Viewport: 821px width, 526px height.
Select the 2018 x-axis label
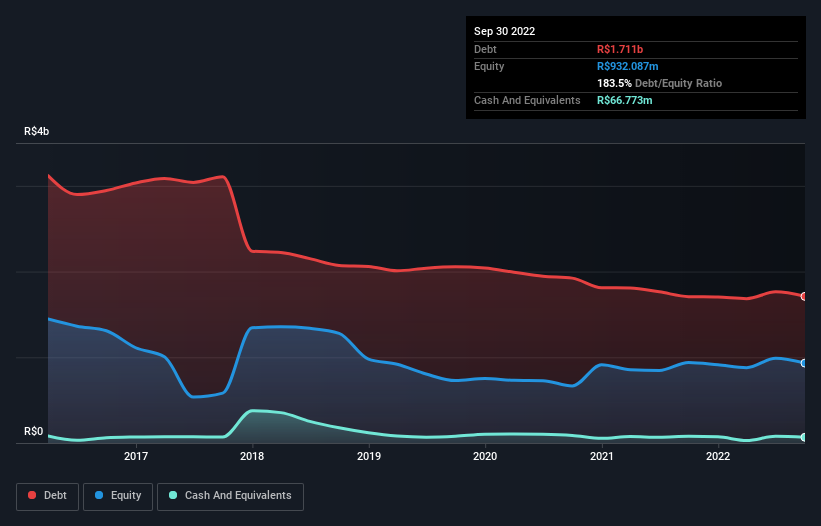tap(252, 456)
